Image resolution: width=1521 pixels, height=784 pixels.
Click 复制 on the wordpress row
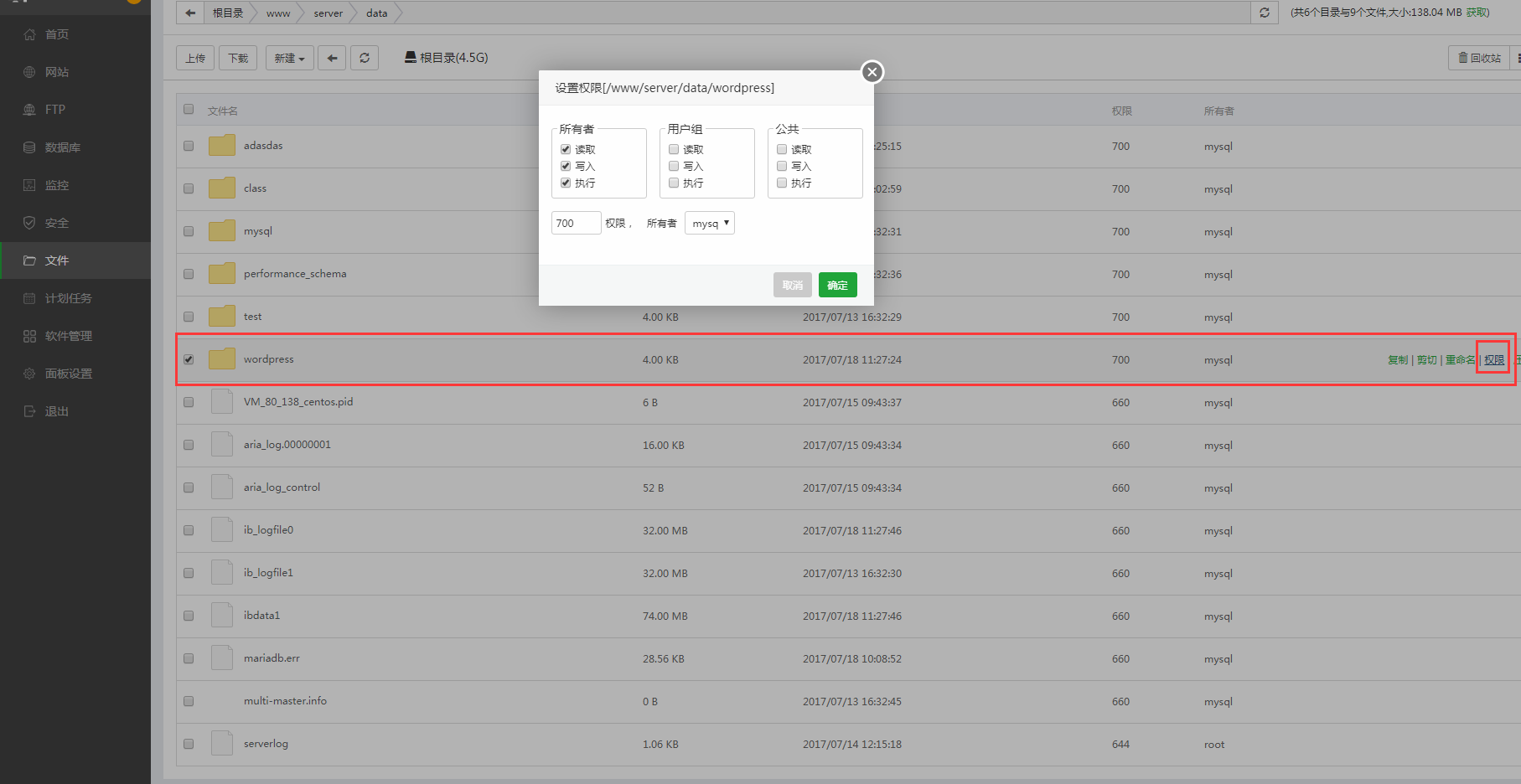1398,360
